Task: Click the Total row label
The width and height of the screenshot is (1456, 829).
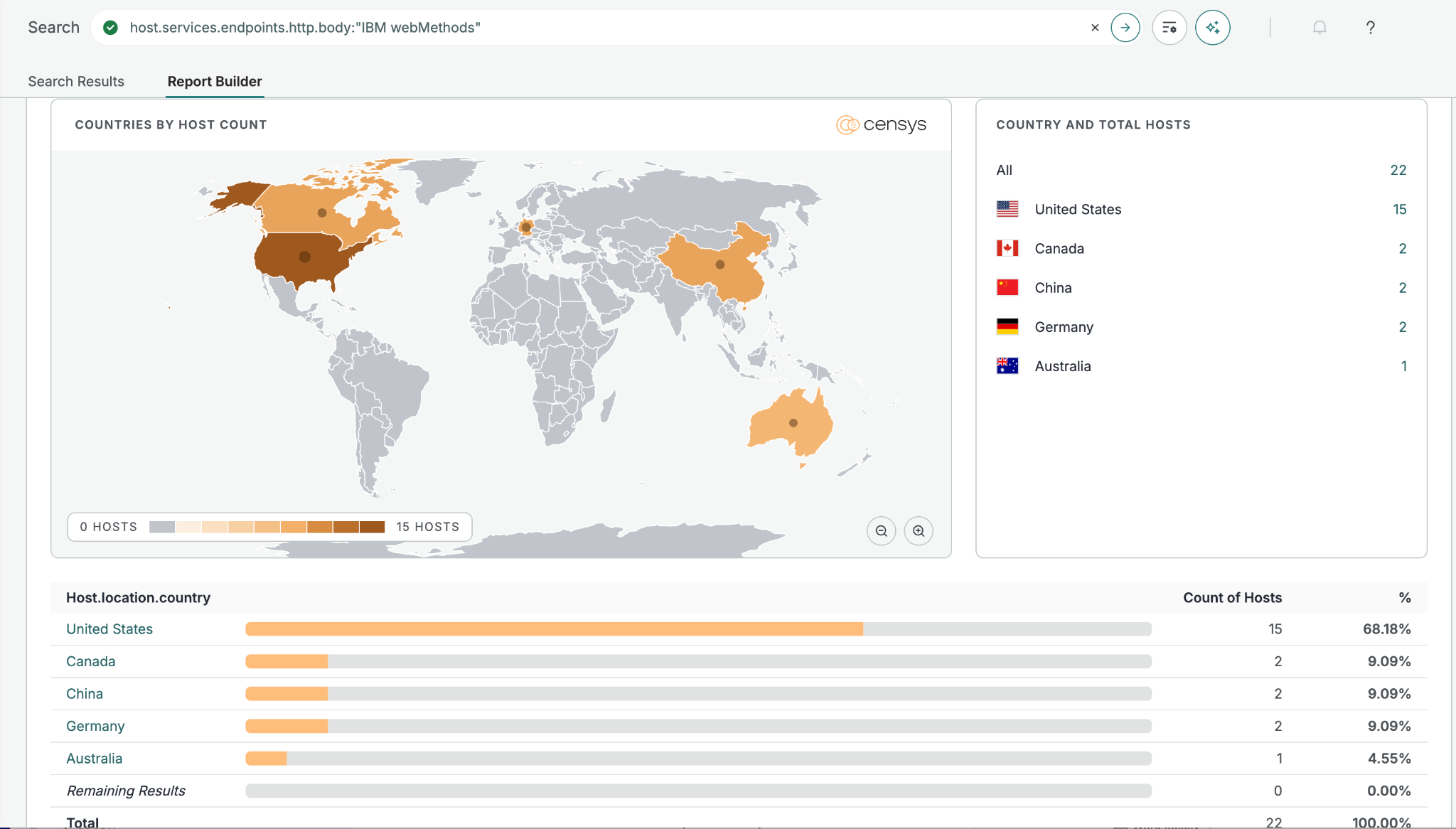Action: 82,822
